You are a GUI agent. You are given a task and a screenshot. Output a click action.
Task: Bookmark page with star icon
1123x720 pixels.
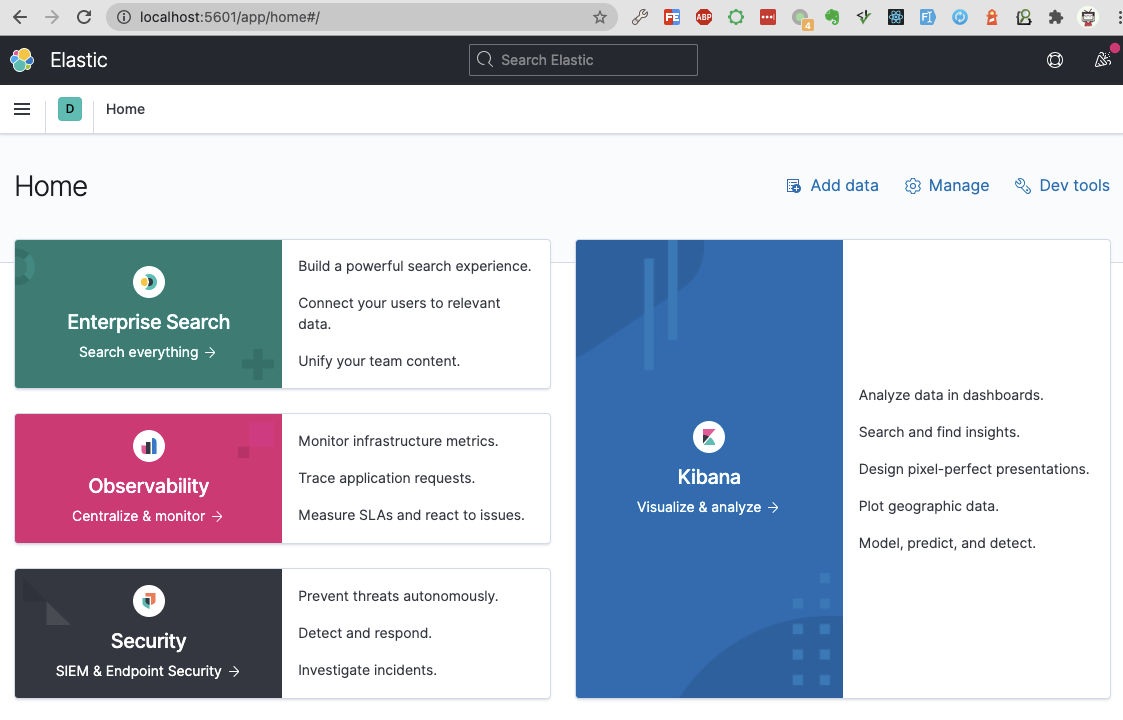(x=599, y=17)
